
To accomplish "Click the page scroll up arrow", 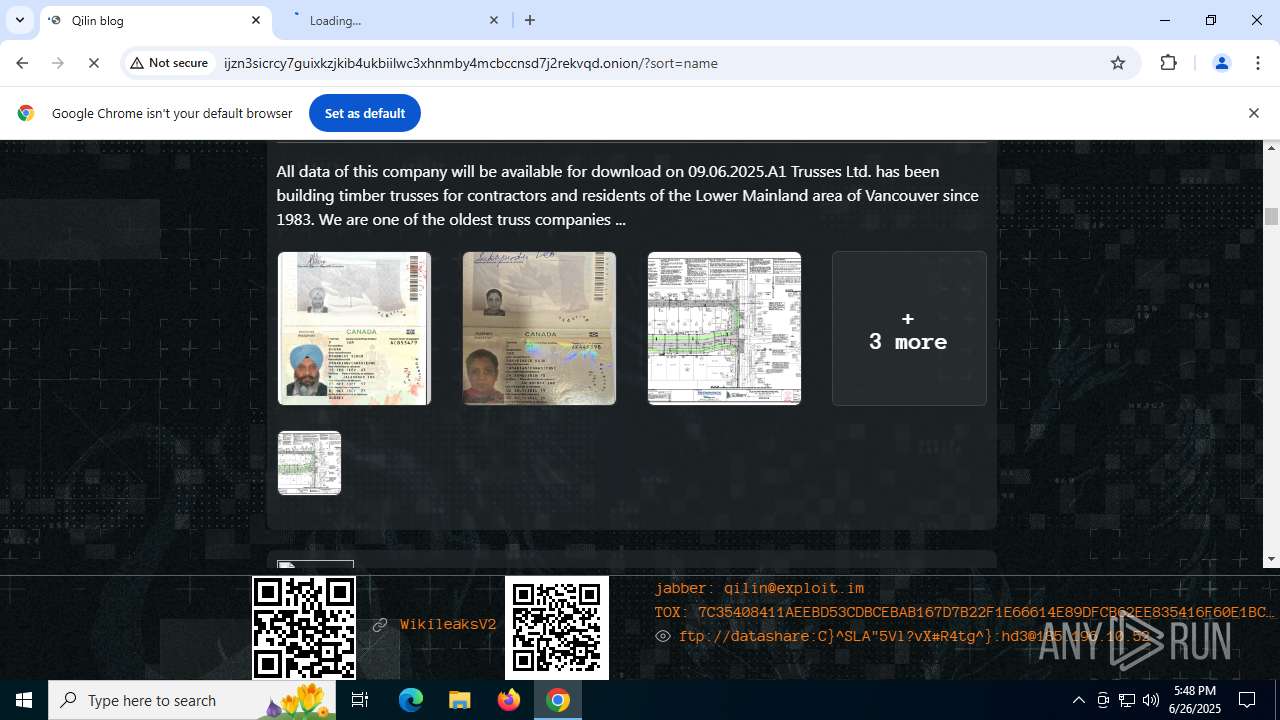I will (x=1271, y=148).
